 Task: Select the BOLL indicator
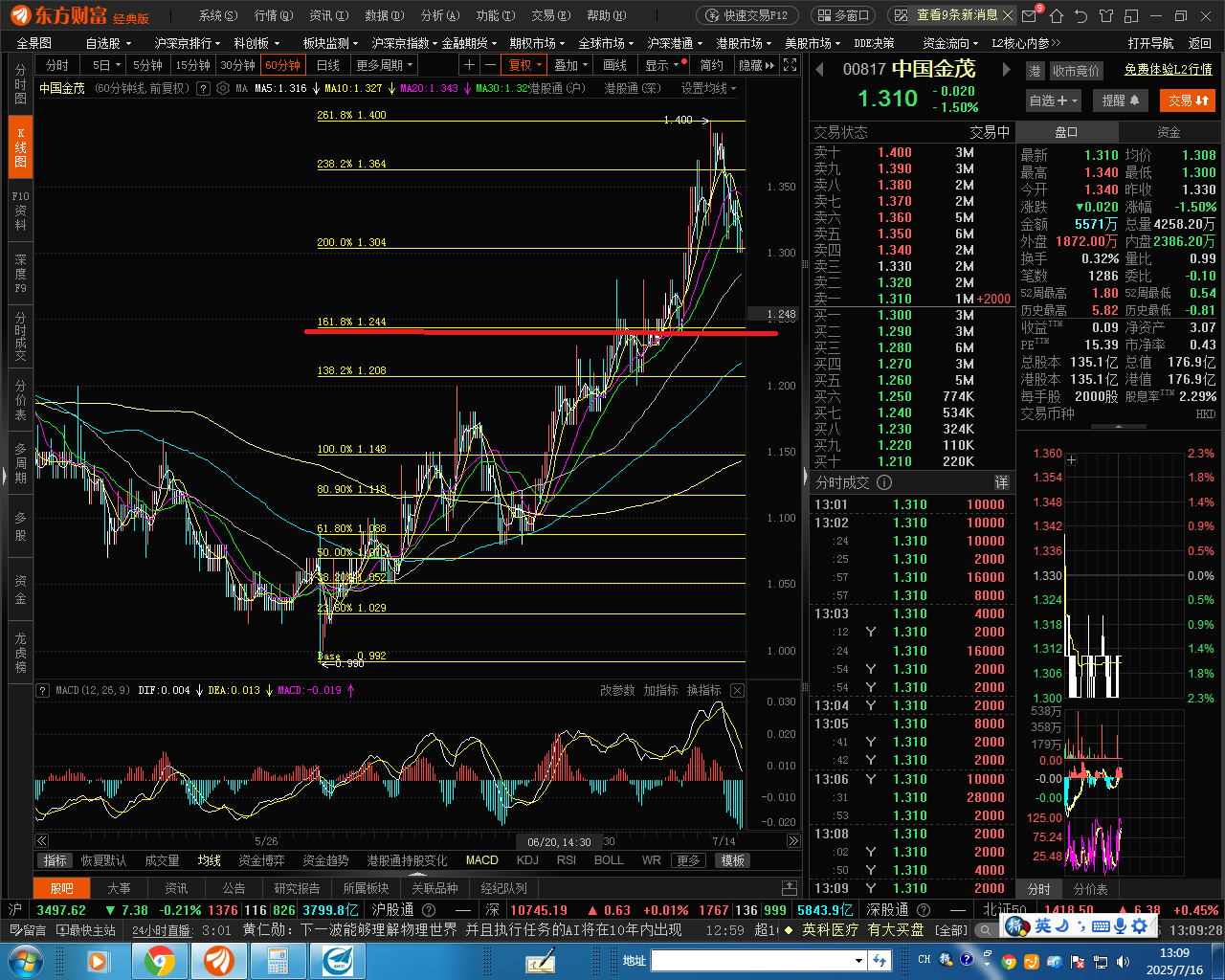coord(609,860)
